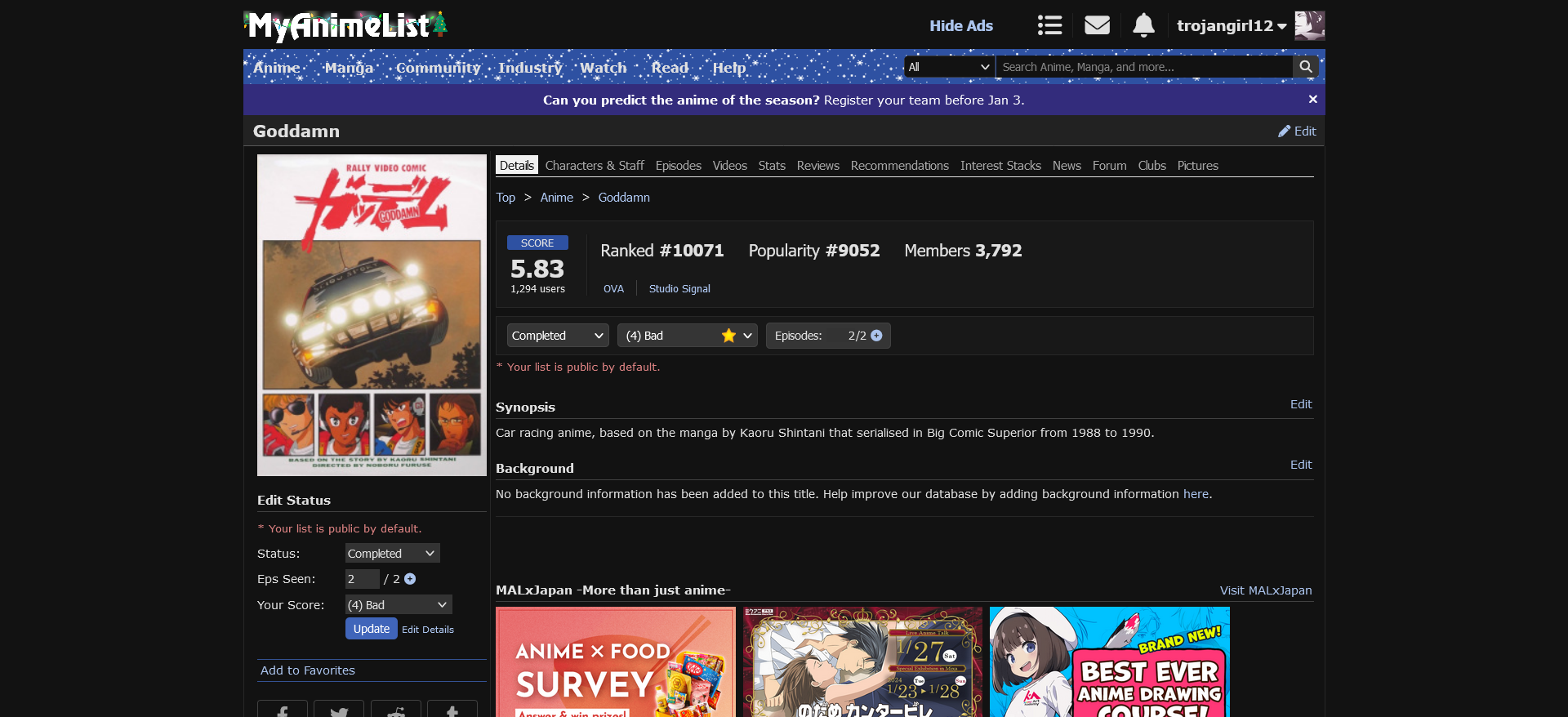Open the Read menu
This screenshot has width=1568, height=717.
pos(670,68)
